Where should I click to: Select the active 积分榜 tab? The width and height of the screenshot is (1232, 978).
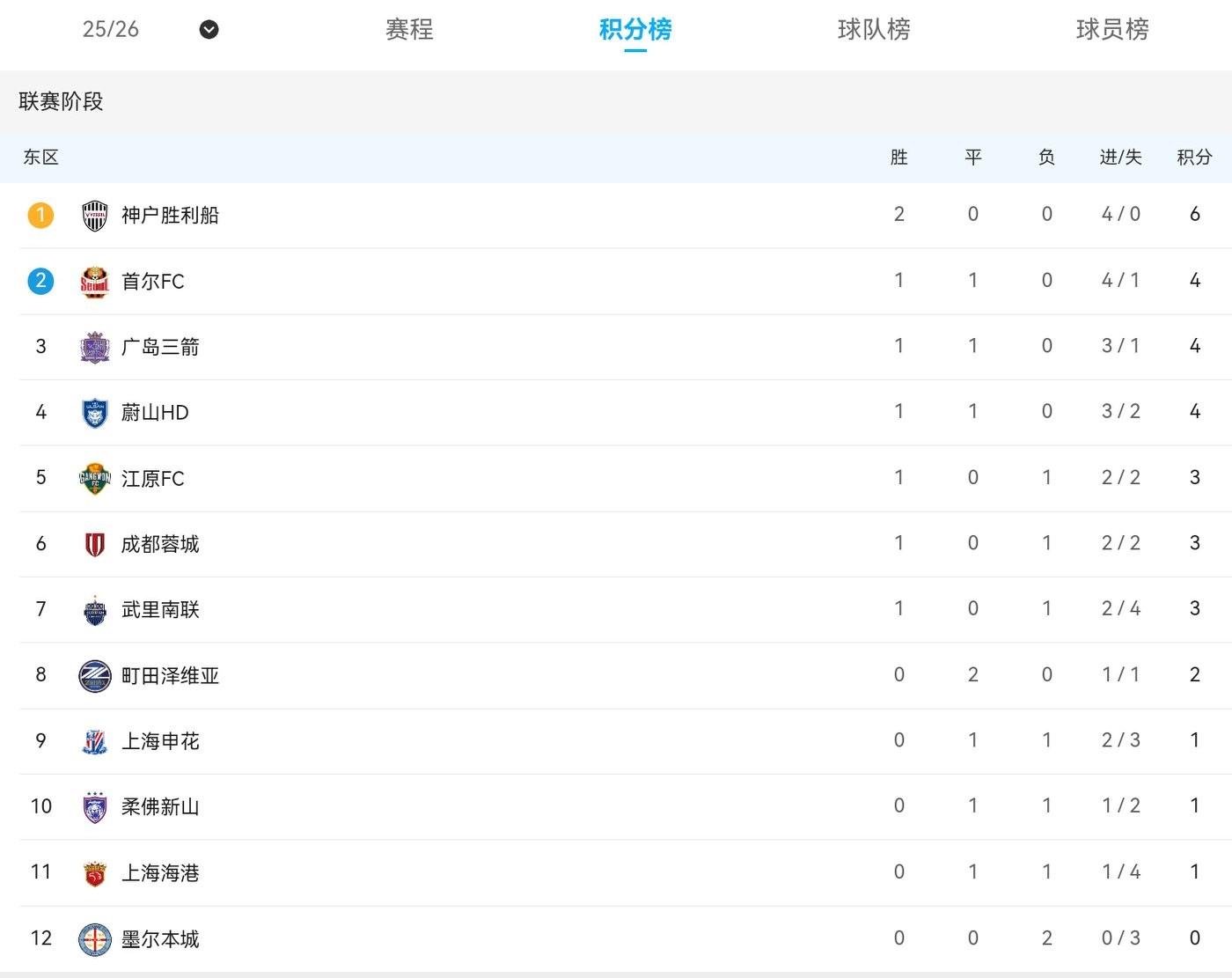pyautogui.click(x=635, y=30)
